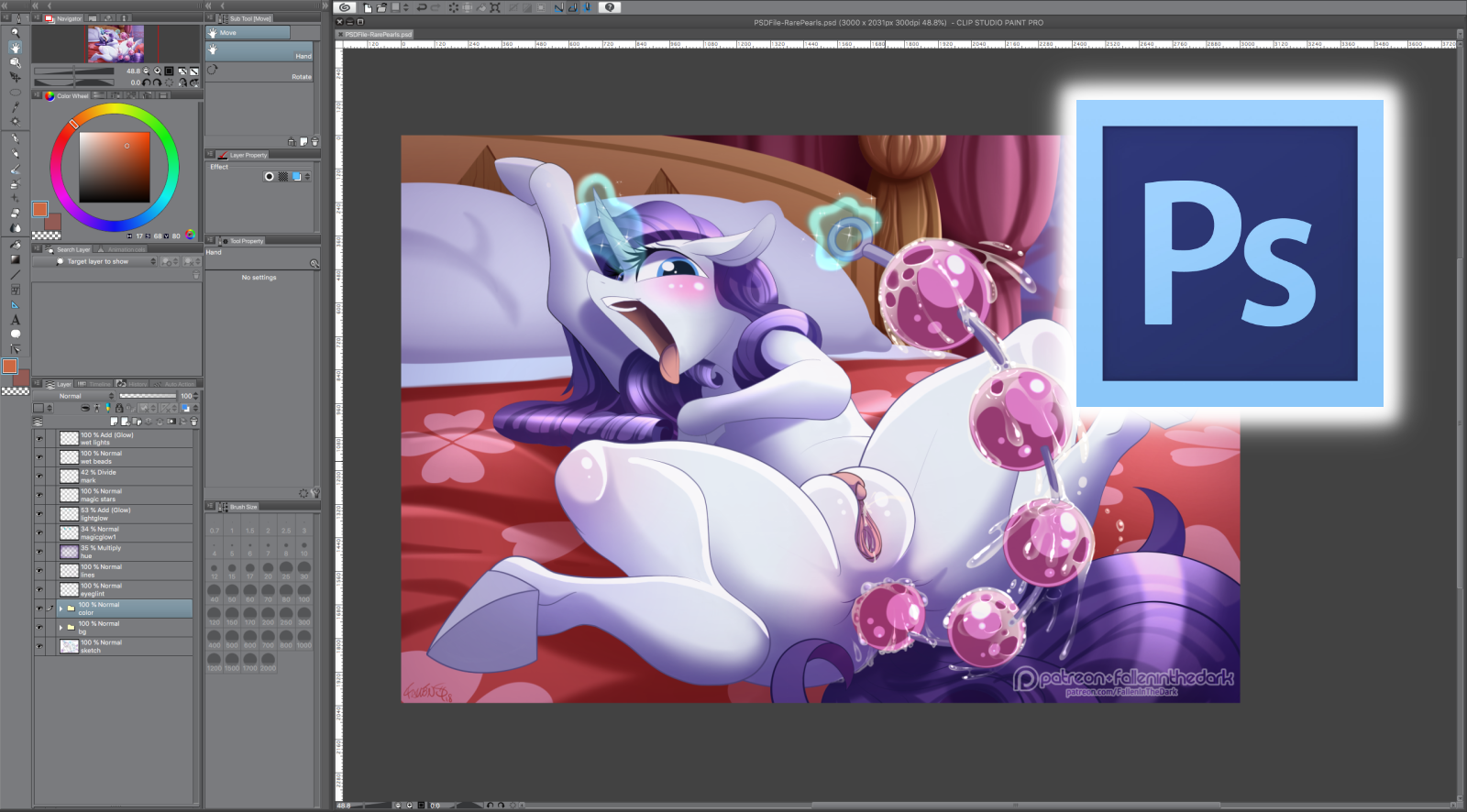
Task: Select the Pencil tool
Action: click(15, 155)
